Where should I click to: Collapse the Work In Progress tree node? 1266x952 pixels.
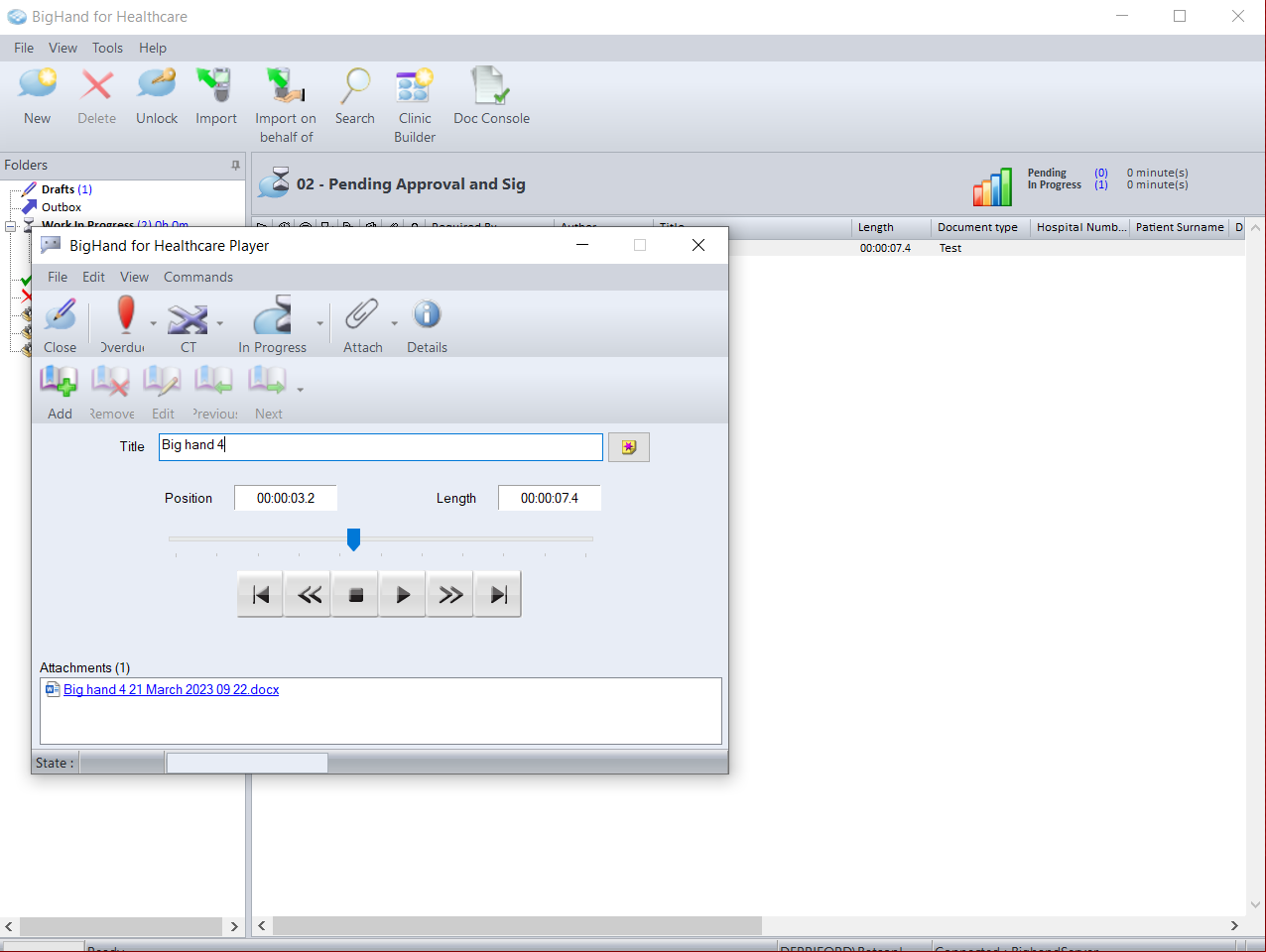(x=11, y=226)
